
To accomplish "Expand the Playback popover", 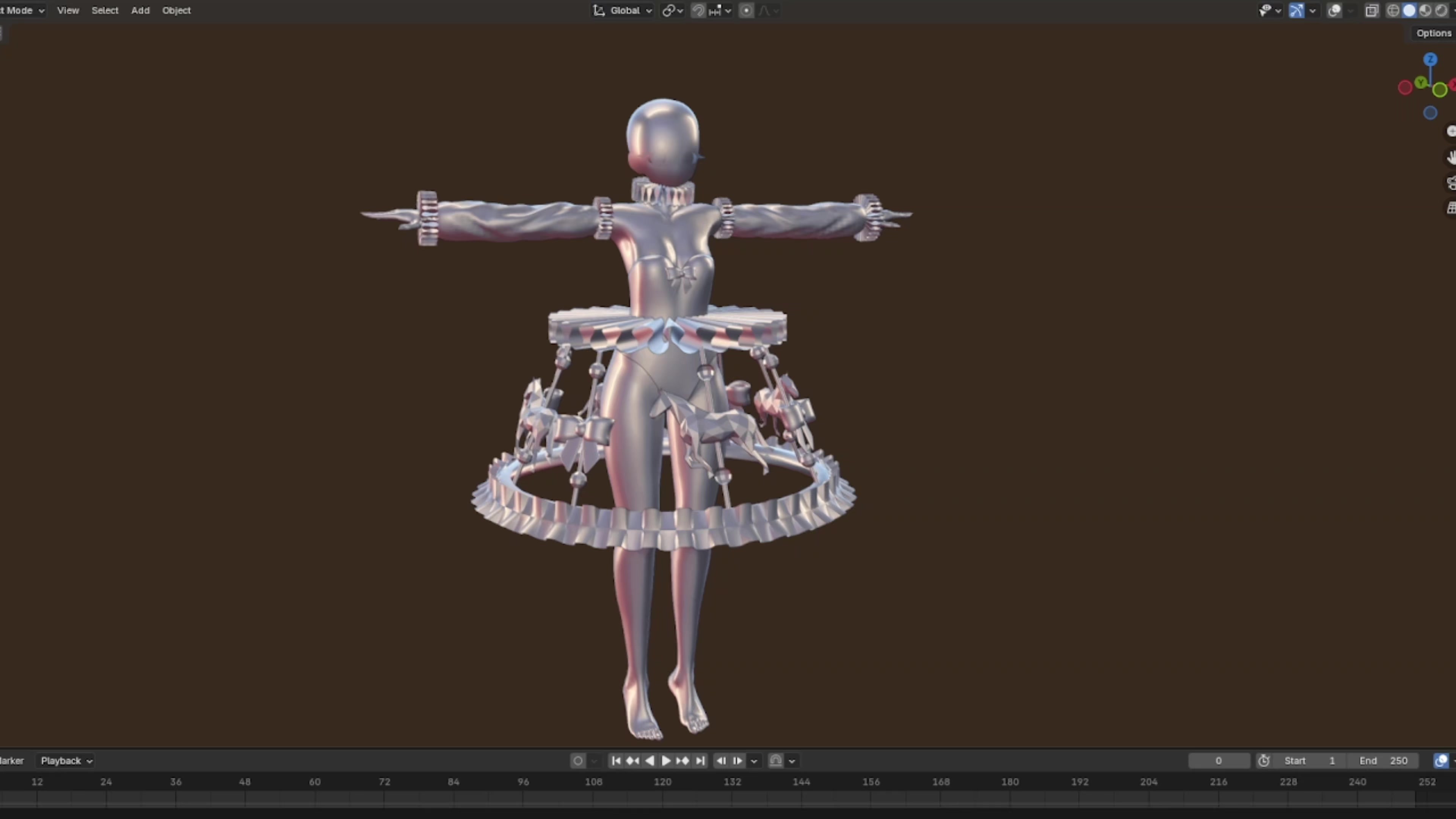I will [x=66, y=761].
